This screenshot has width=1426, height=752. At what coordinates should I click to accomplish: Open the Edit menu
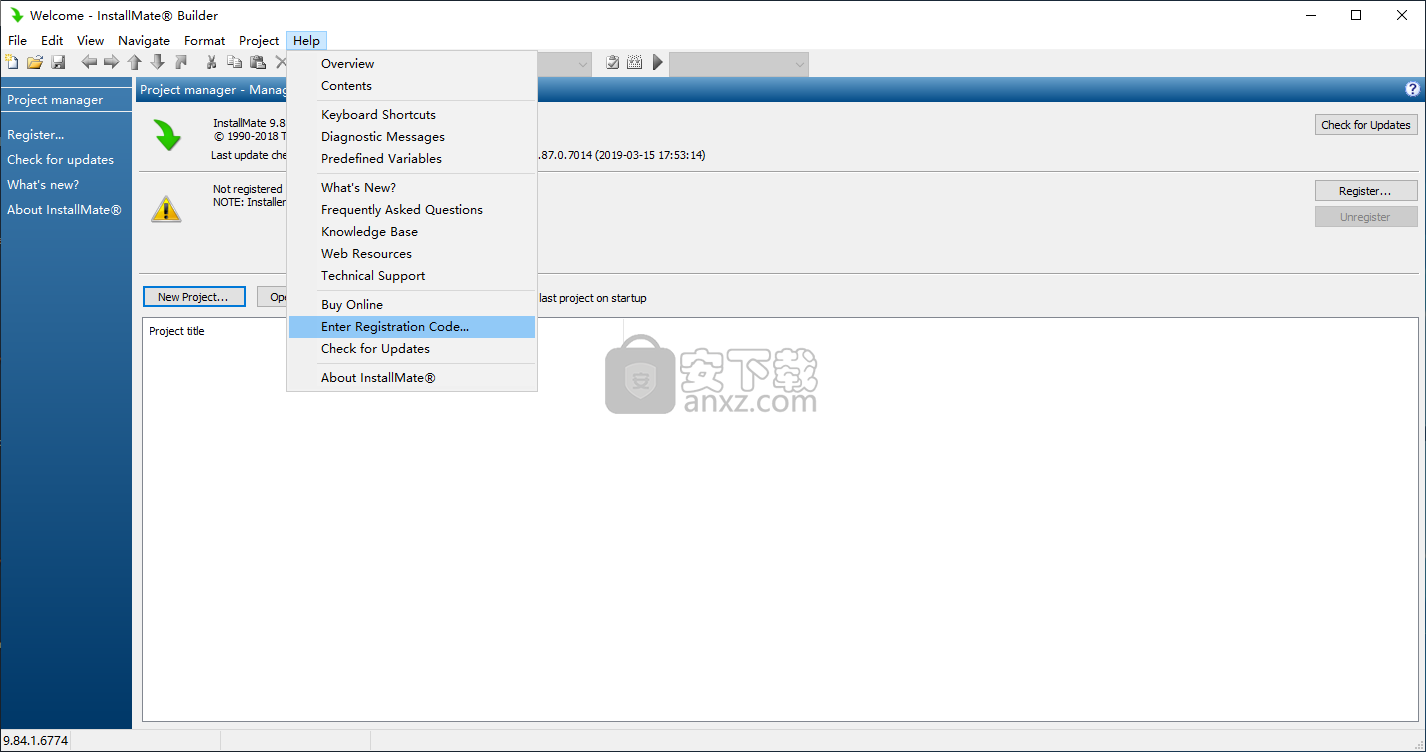click(x=52, y=40)
